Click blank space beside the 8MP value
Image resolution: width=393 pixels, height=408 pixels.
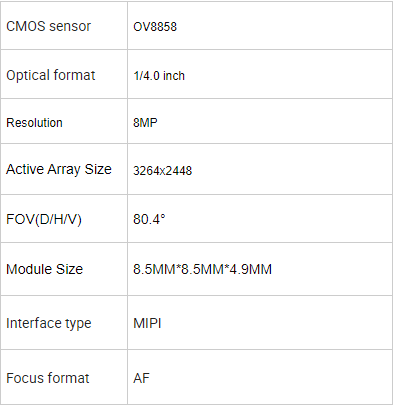click(x=273, y=121)
